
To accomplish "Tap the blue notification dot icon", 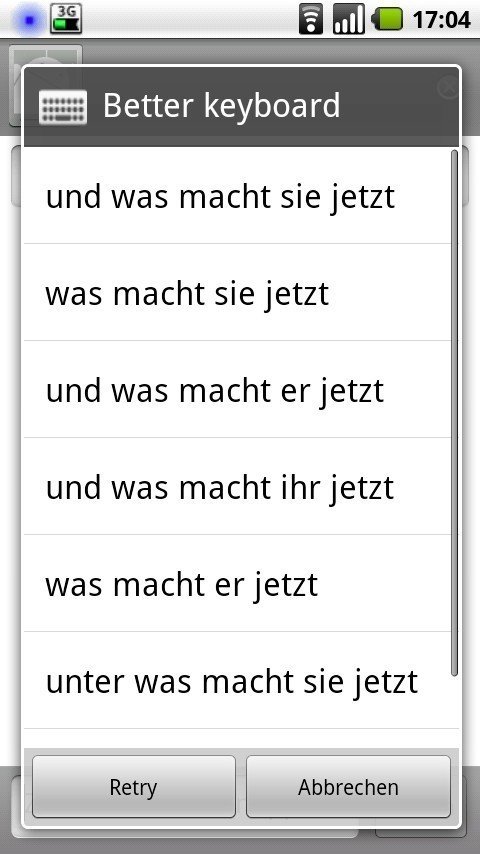I will [x=29, y=21].
